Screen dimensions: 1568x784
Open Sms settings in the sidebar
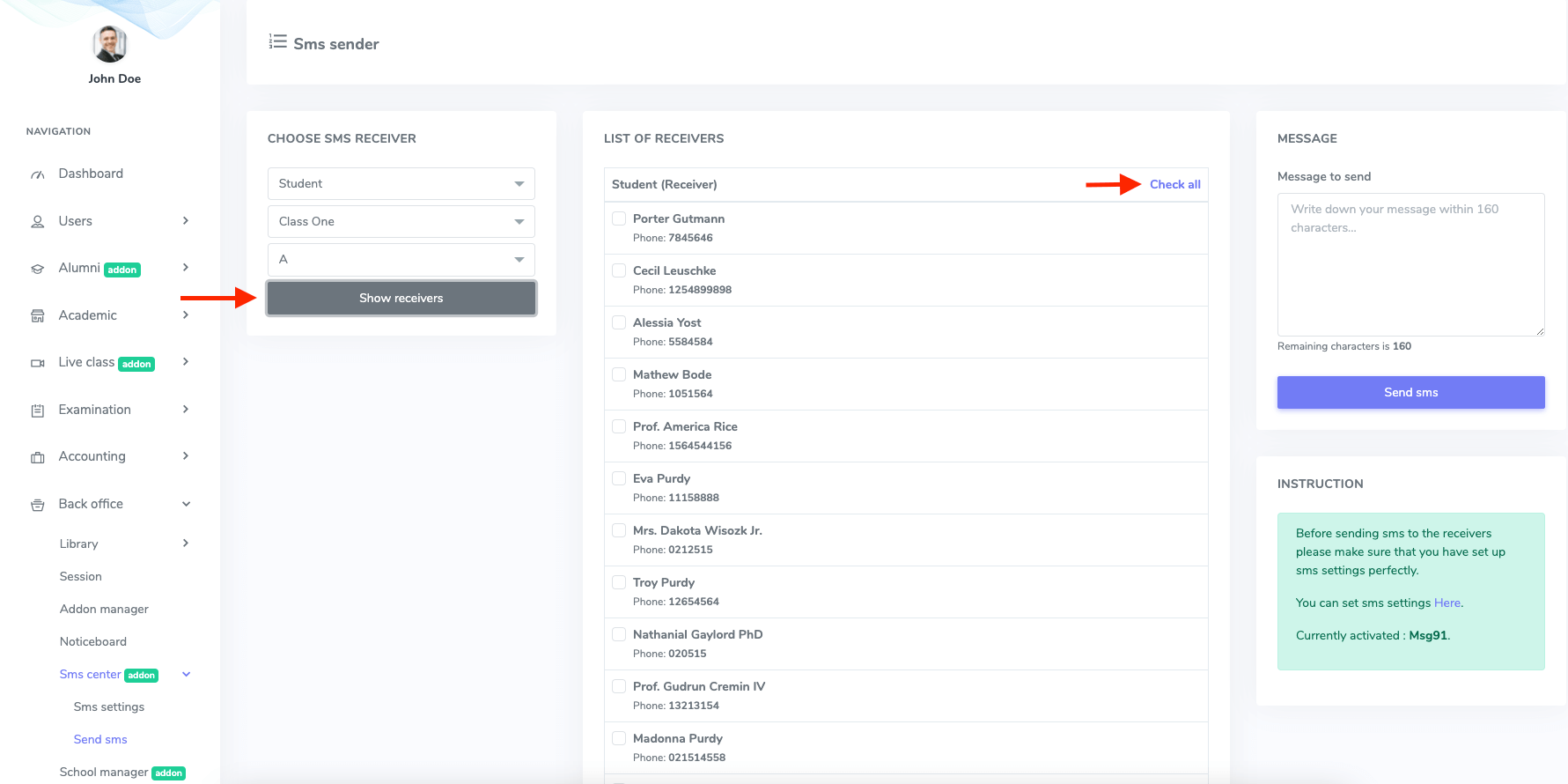[x=109, y=706]
